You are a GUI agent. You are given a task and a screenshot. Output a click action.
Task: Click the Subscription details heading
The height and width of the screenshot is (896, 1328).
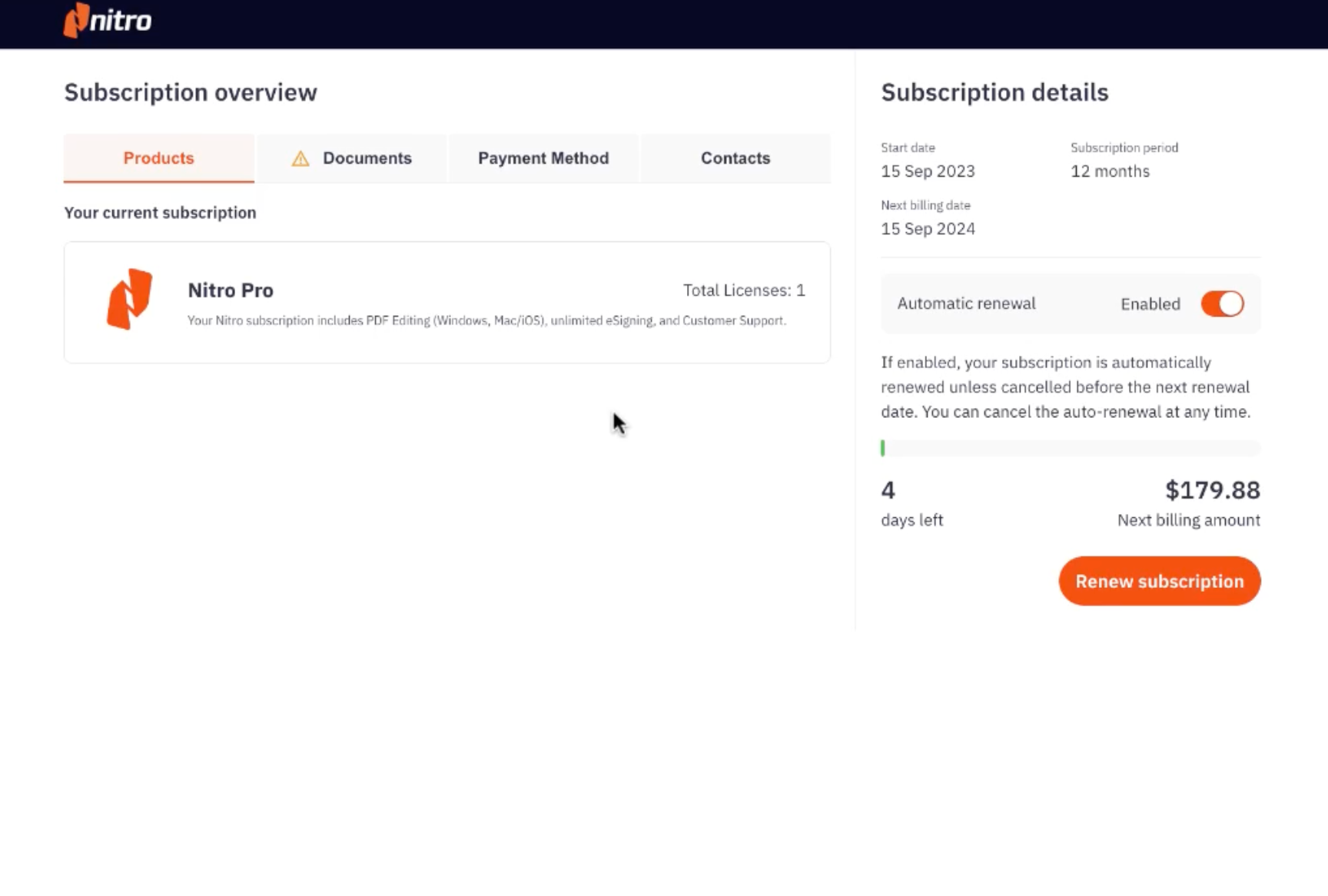(994, 92)
